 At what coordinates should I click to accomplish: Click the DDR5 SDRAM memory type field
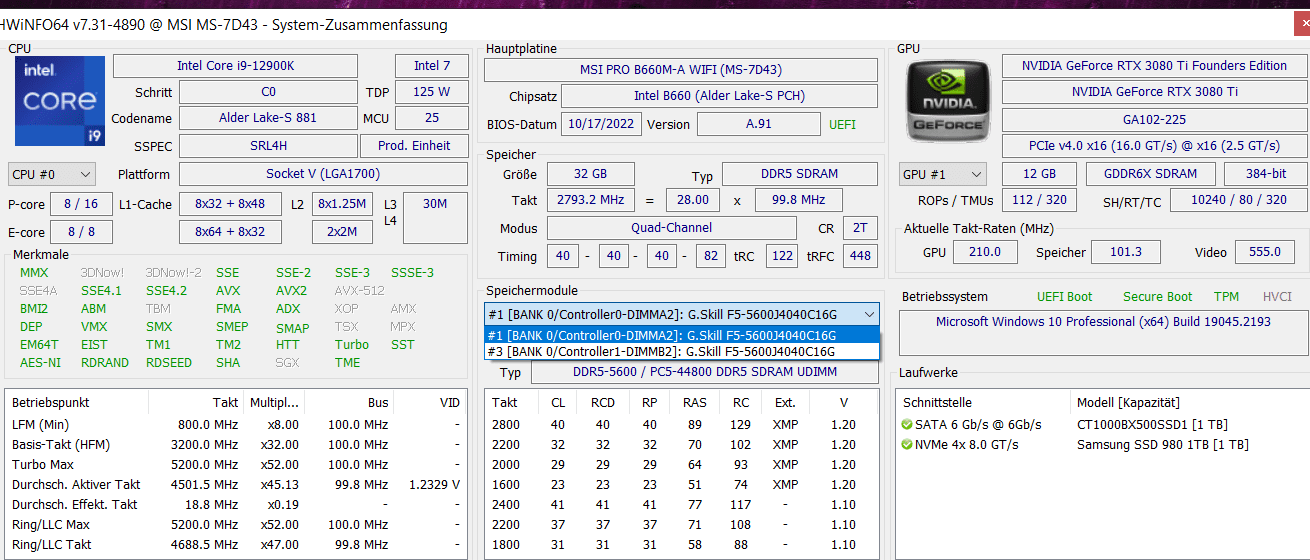click(799, 174)
